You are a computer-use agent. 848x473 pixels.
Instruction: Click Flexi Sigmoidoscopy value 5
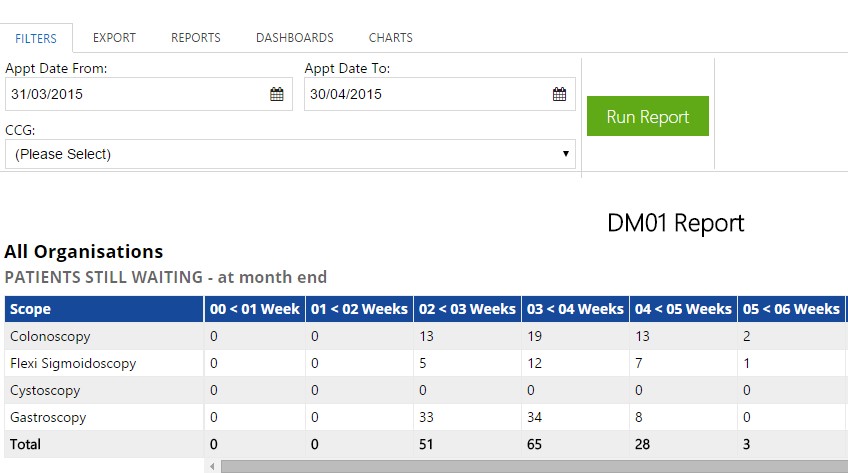tap(422, 363)
